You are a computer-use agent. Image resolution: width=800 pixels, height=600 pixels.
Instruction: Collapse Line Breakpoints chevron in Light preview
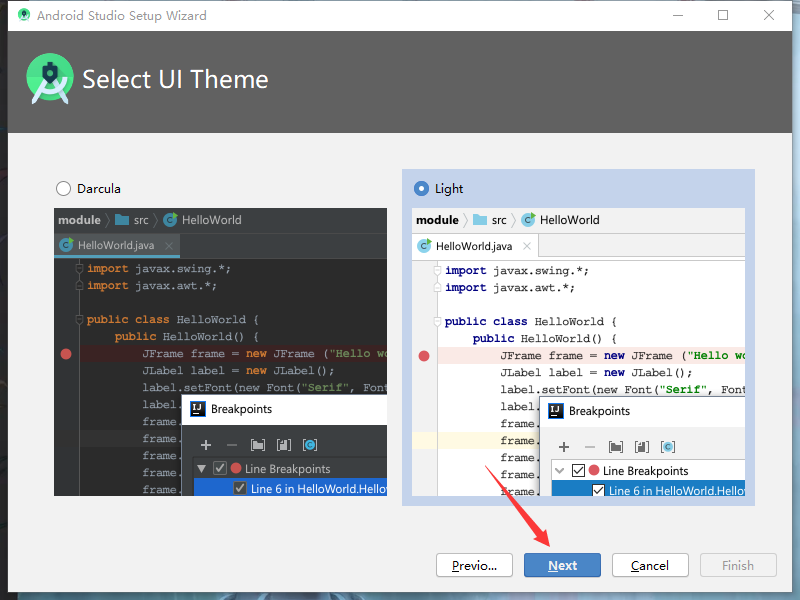(x=560, y=470)
